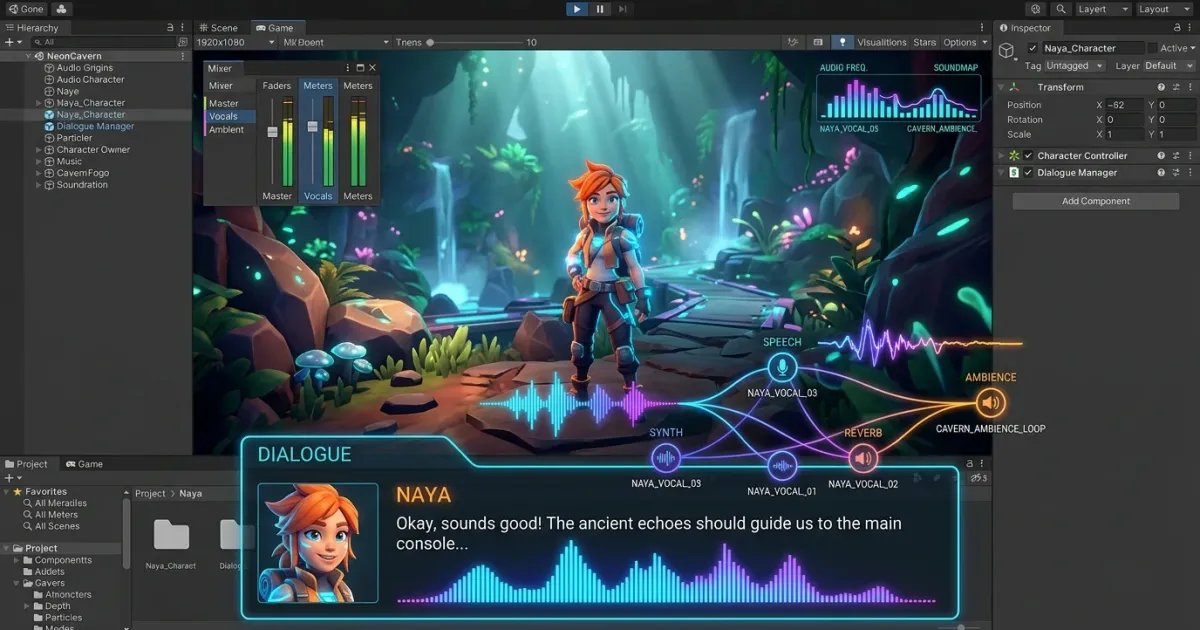This screenshot has width=1200, height=630.
Task: Open Transform component help icon
Action: pos(1162,87)
